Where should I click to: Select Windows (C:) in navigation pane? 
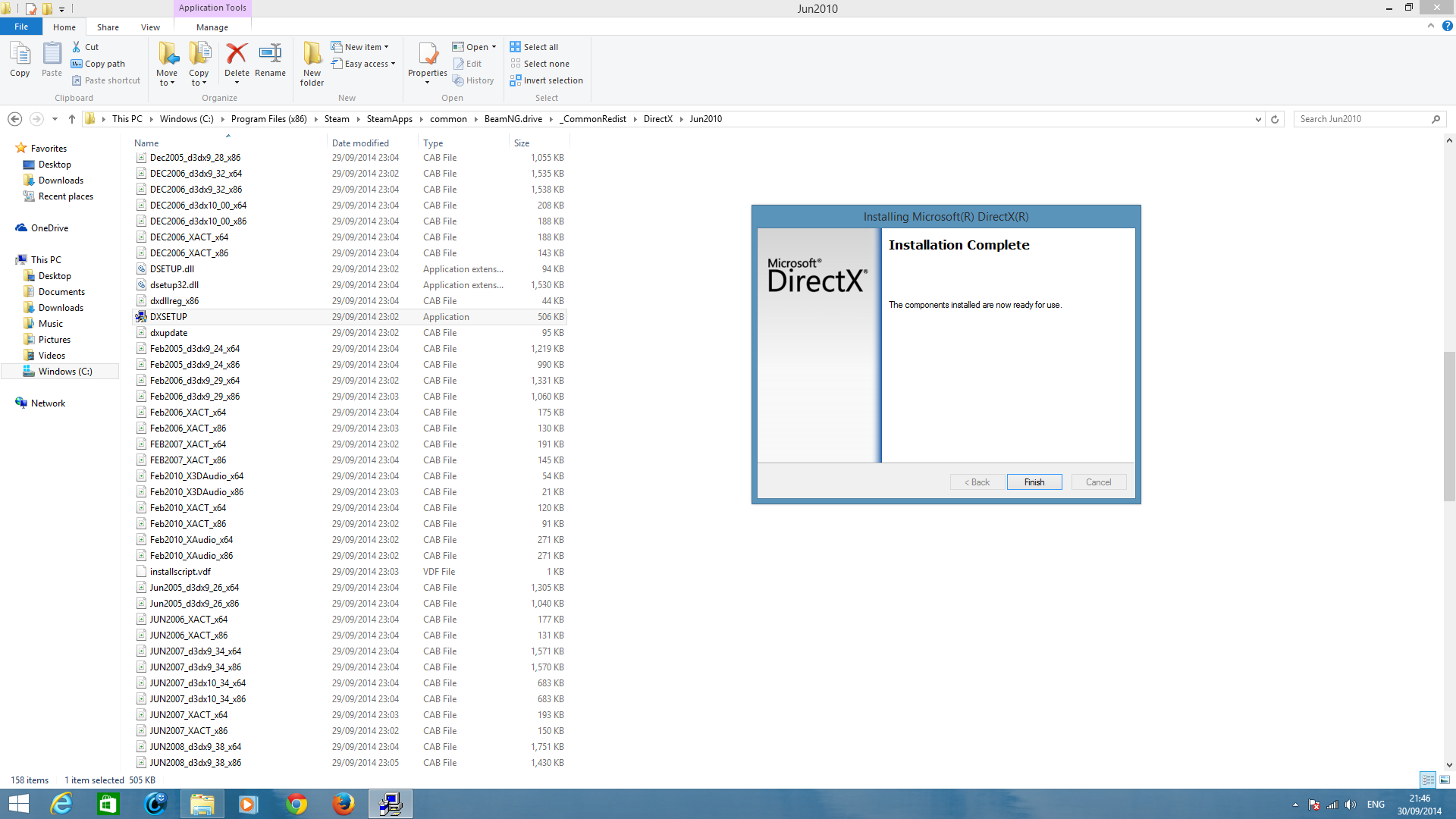(x=60, y=372)
